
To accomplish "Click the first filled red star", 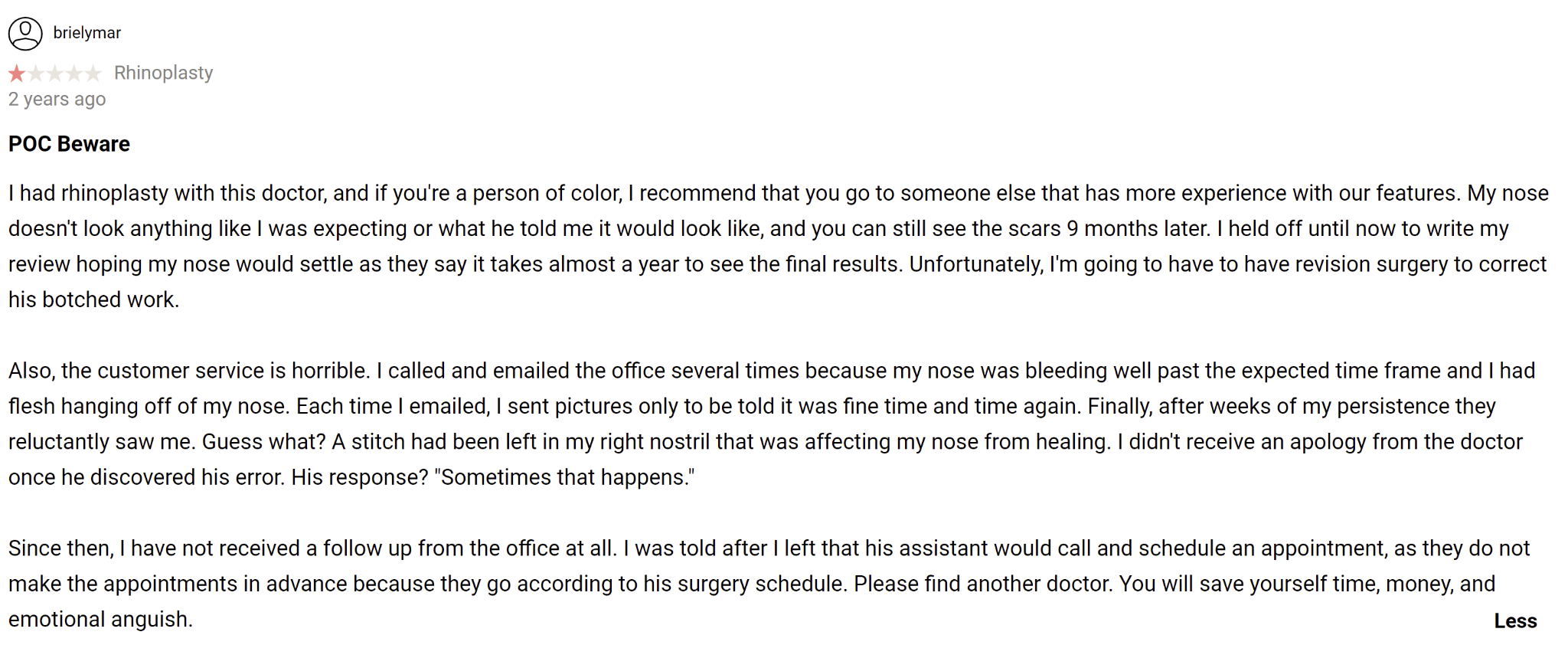I will pos(17,74).
